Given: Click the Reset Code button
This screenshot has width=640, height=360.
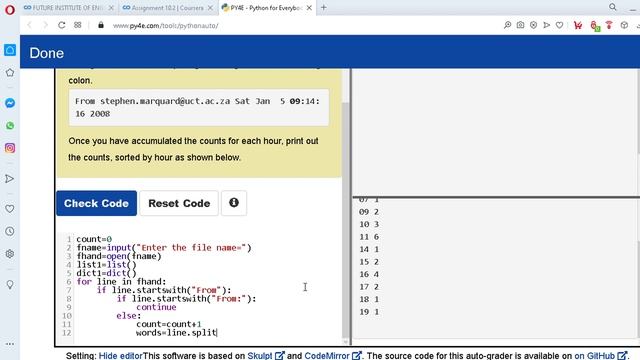Looking at the screenshot, I should 179,203.
